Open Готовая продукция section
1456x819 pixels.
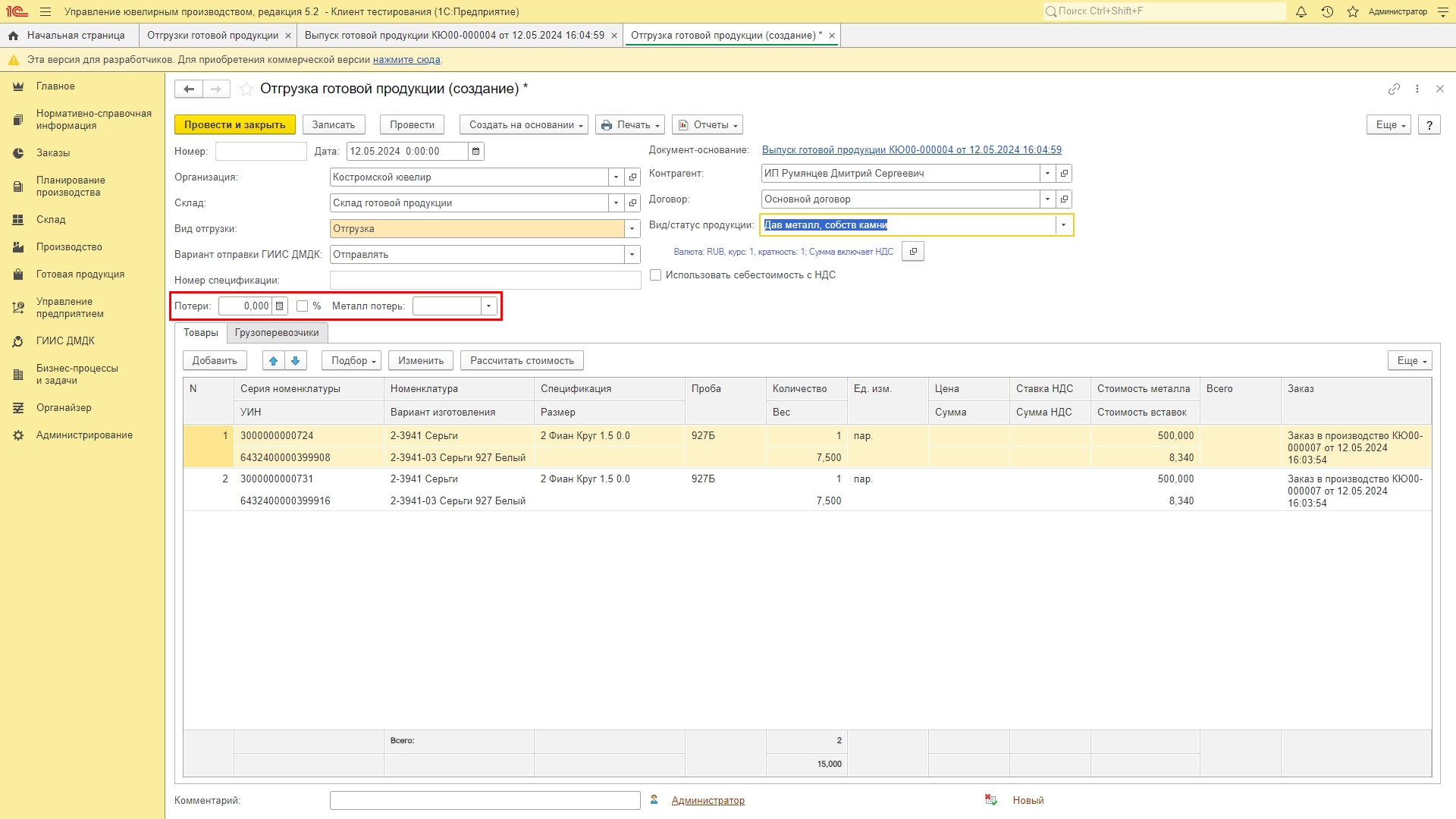click(80, 275)
